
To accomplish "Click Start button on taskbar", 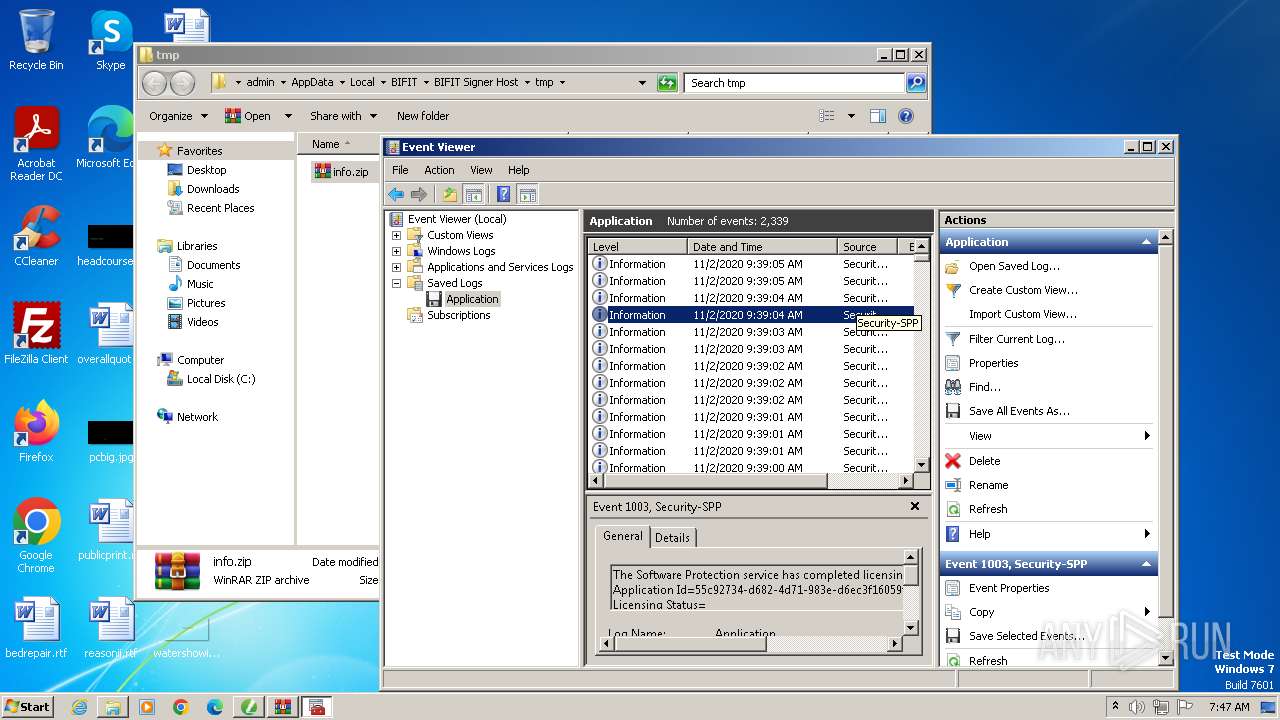I will [27, 707].
